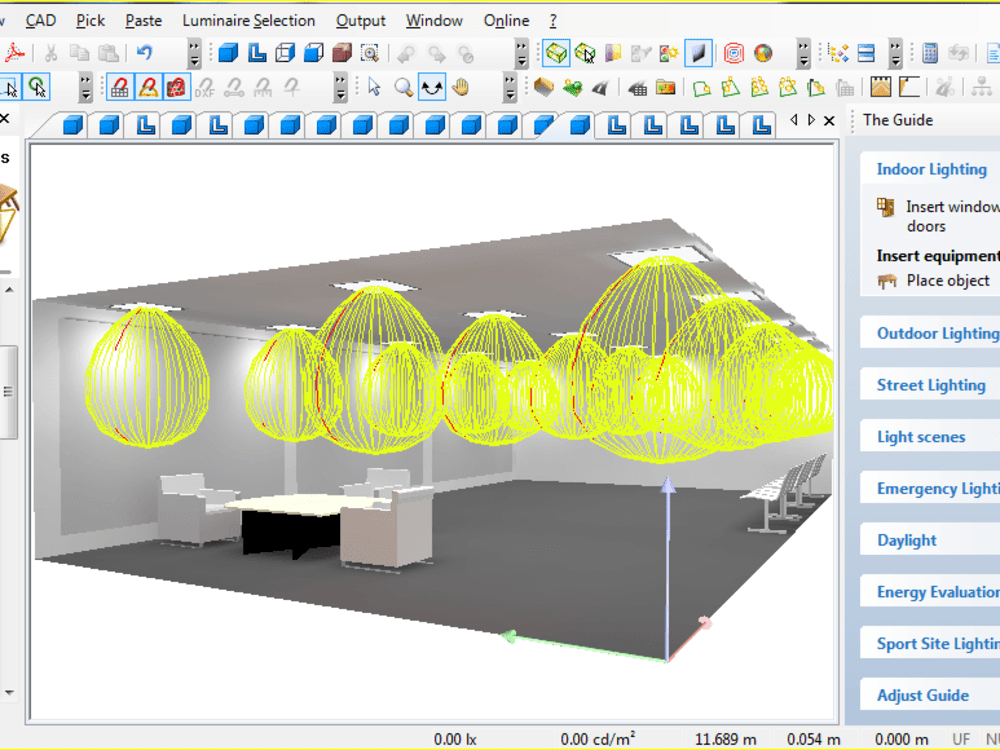Click the purple and yellow door icon
The height and width of the screenshot is (750, 1000).
click(x=614, y=53)
